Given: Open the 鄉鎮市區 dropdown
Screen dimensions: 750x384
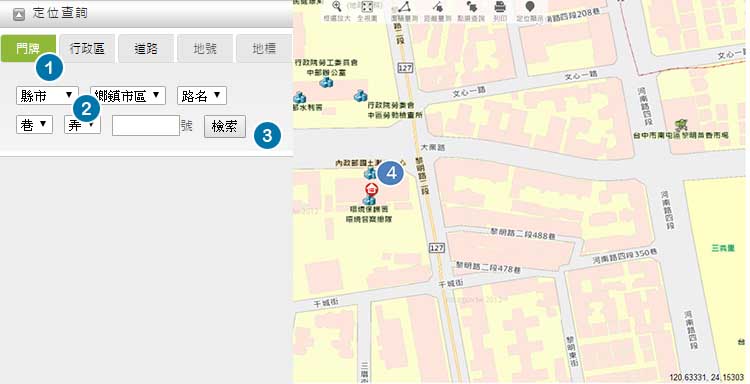Looking at the screenshot, I should point(128,96).
